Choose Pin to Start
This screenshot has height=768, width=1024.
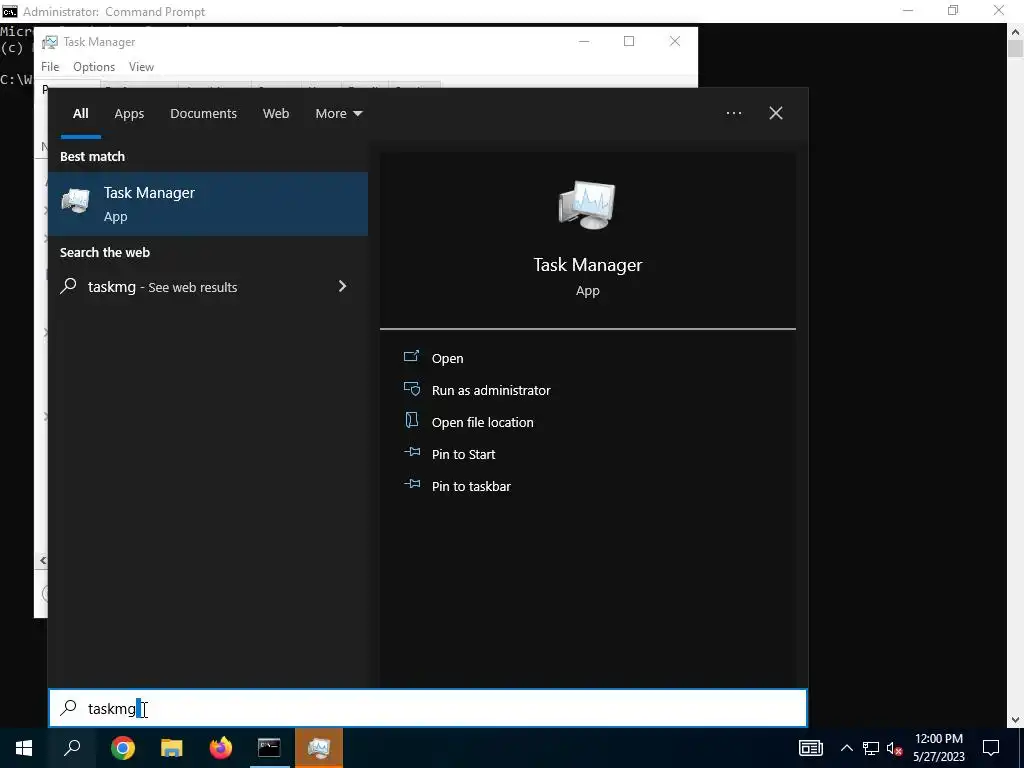click(x=464, y=454)
